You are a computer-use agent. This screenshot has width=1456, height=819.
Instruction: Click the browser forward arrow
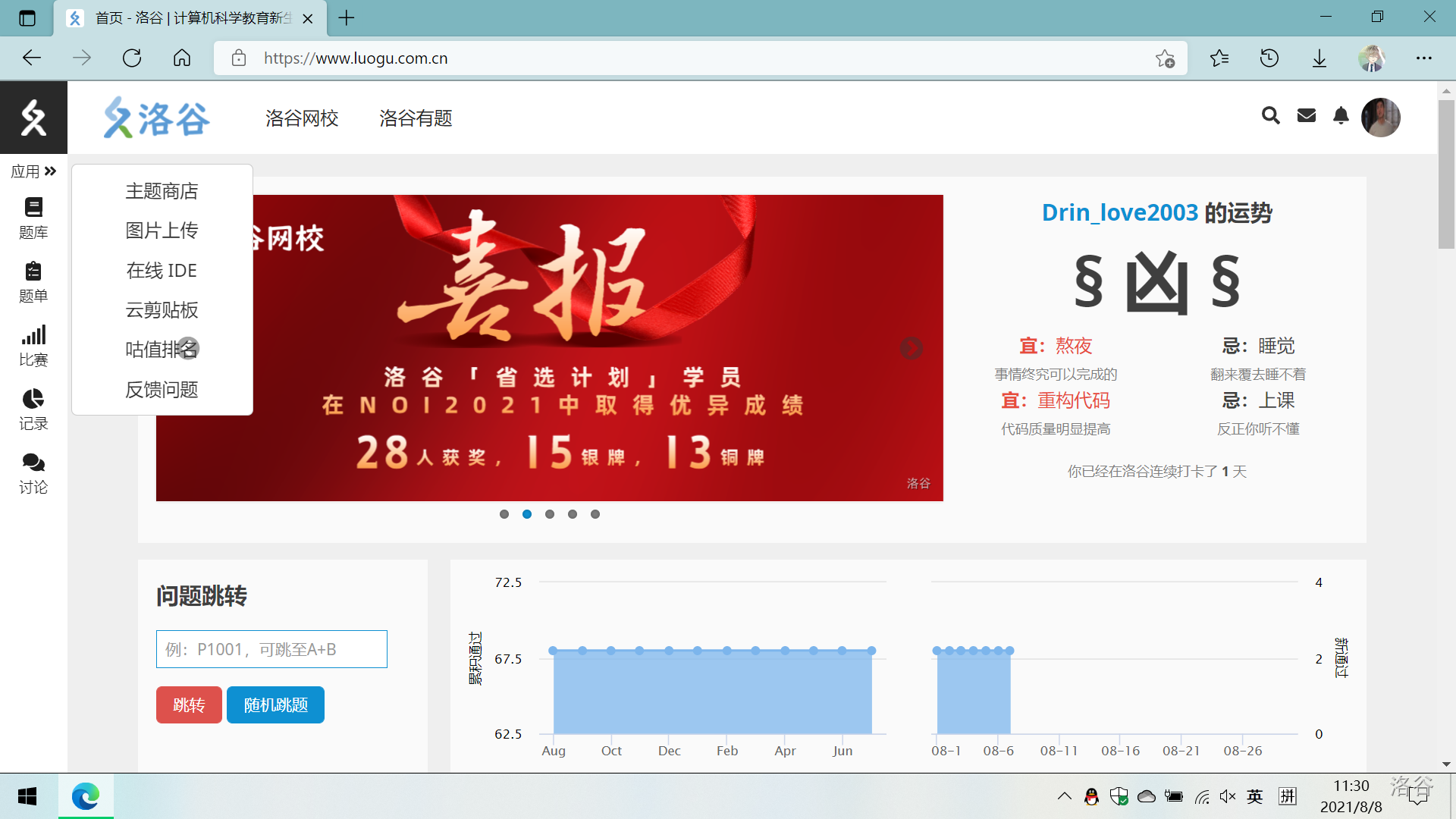point(82,58)
